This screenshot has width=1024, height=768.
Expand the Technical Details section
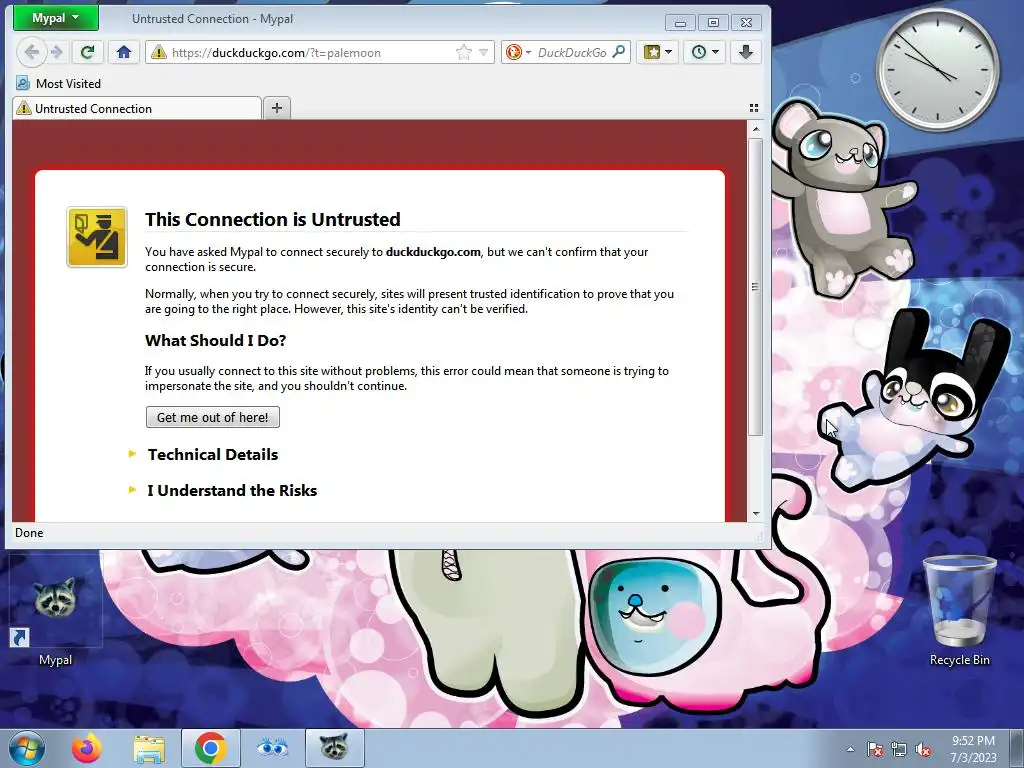click(212, 455)
